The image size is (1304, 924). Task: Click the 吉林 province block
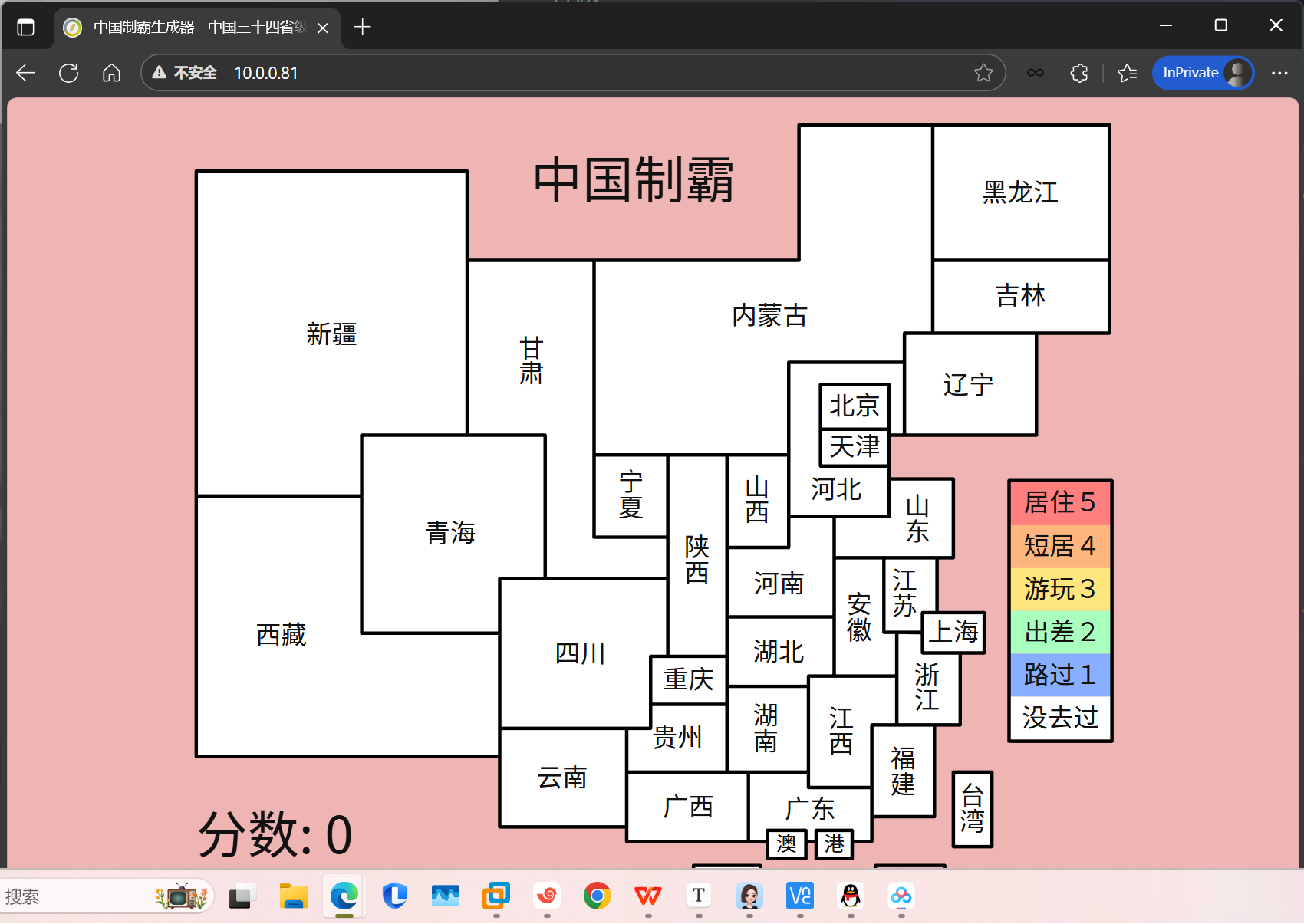pyautogui.click(x=1021, y=296)
